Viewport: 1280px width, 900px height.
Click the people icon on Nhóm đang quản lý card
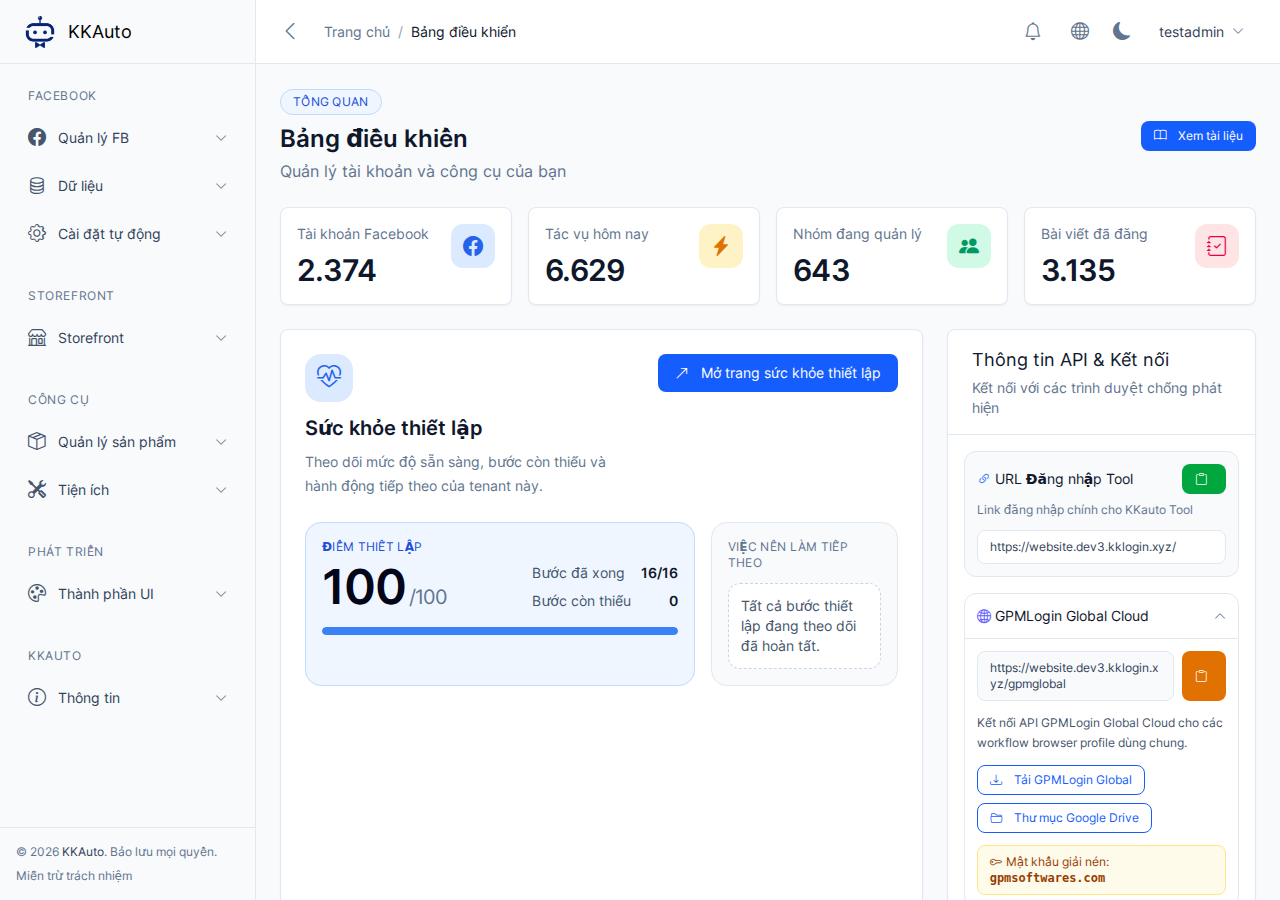click(969, 246)
